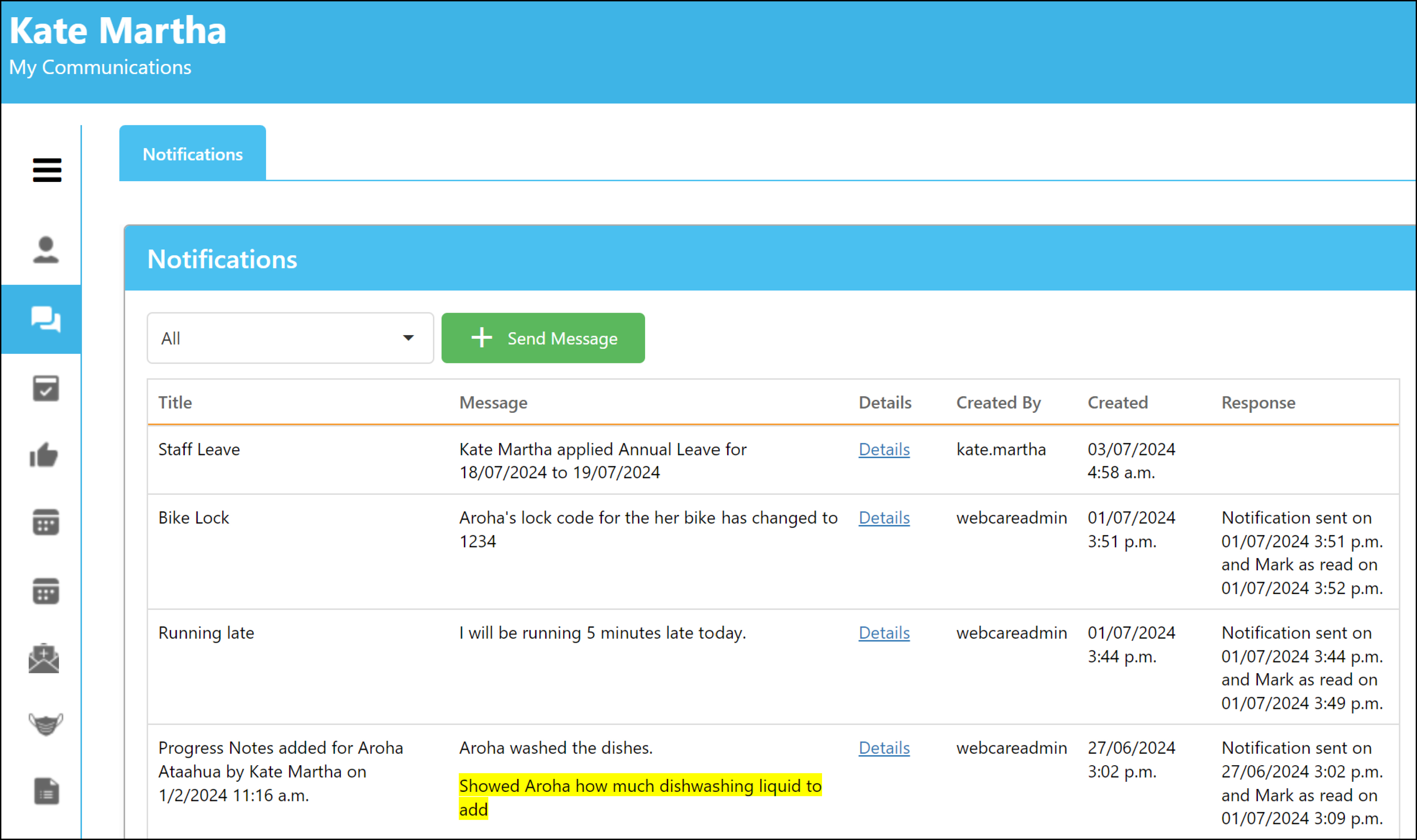Screen dimensions: 1417x840
Task: Click the highlighted dishwashing liquid message text
Action: point(640,798)
